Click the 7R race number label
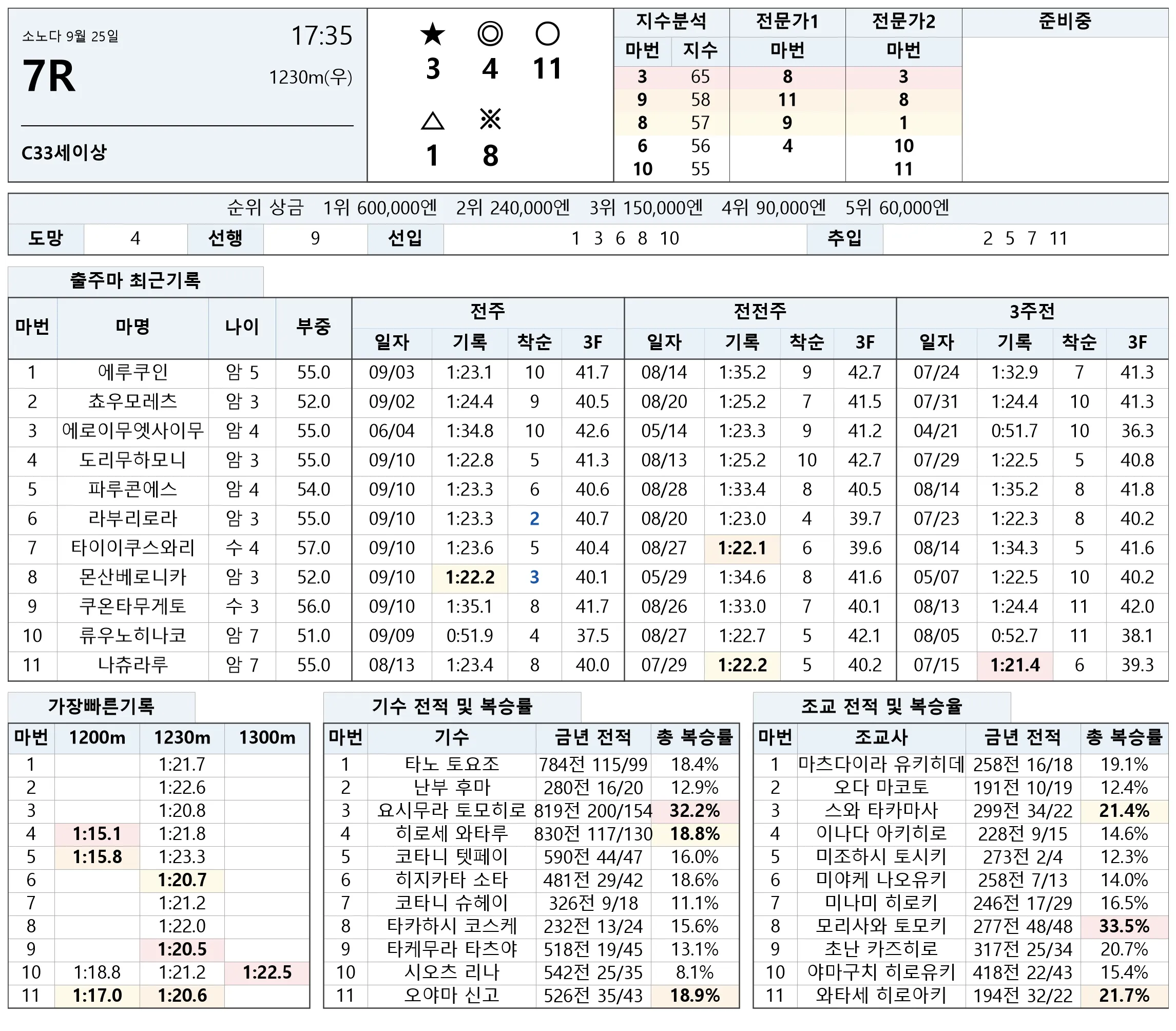 pos(49,76)
